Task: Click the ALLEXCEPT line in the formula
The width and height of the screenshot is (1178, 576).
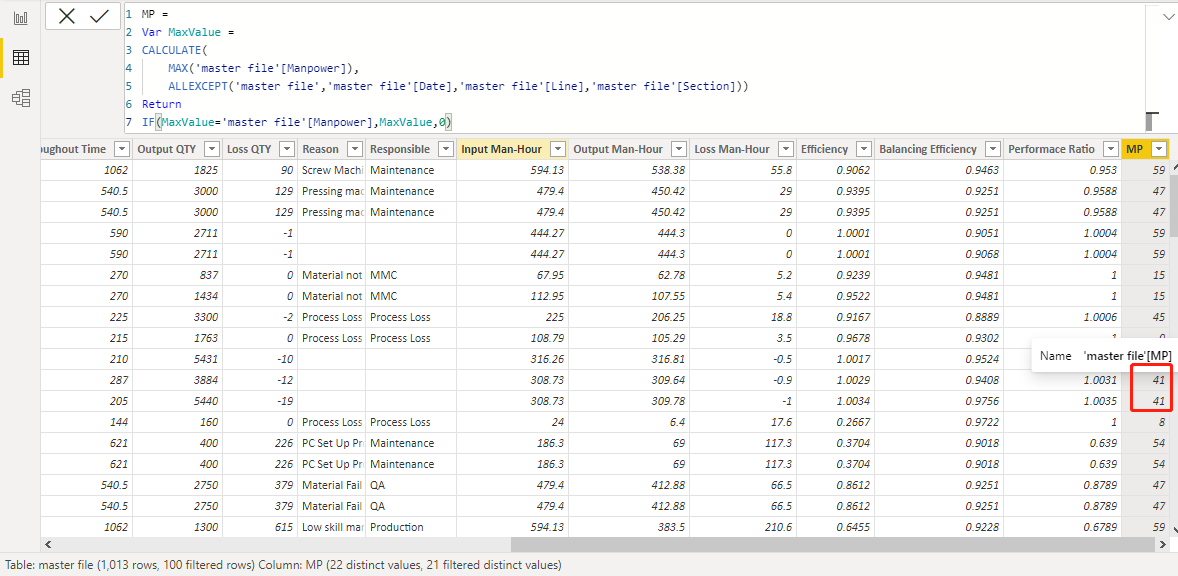Action: pos(458,86)
